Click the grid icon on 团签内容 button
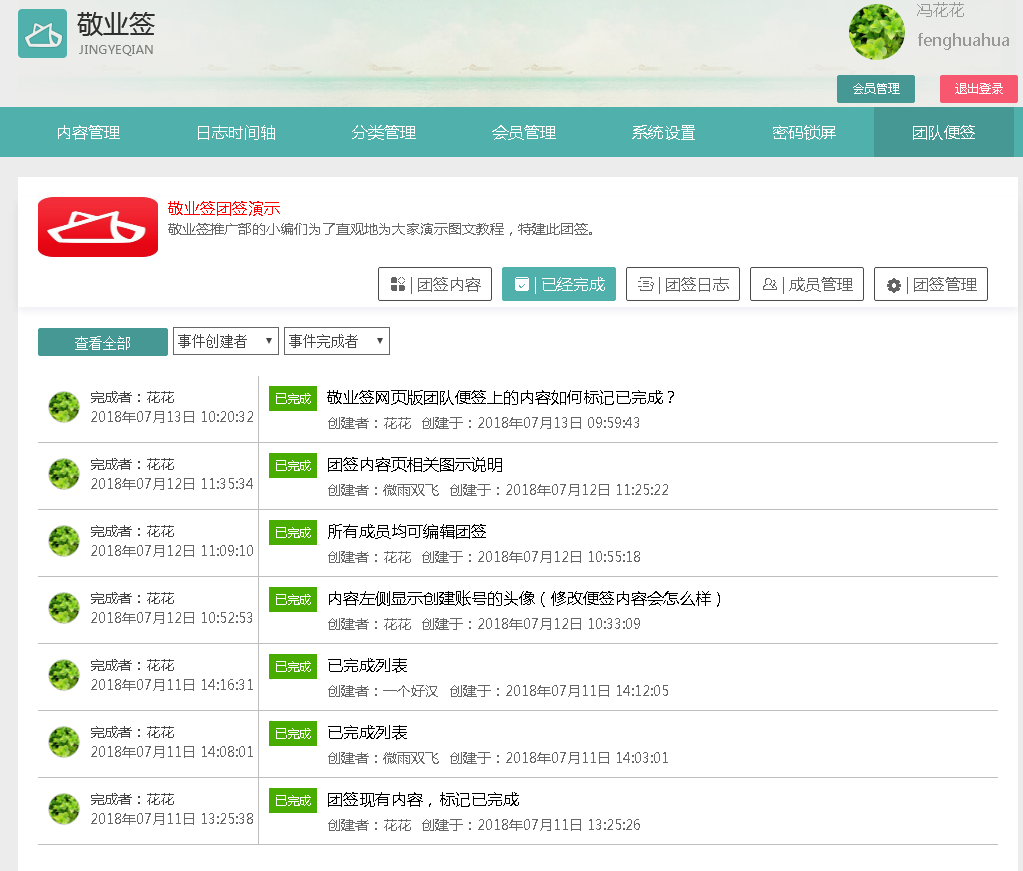Image resolution: width=1023 pixels, height=871 pixels. point(397,284)
